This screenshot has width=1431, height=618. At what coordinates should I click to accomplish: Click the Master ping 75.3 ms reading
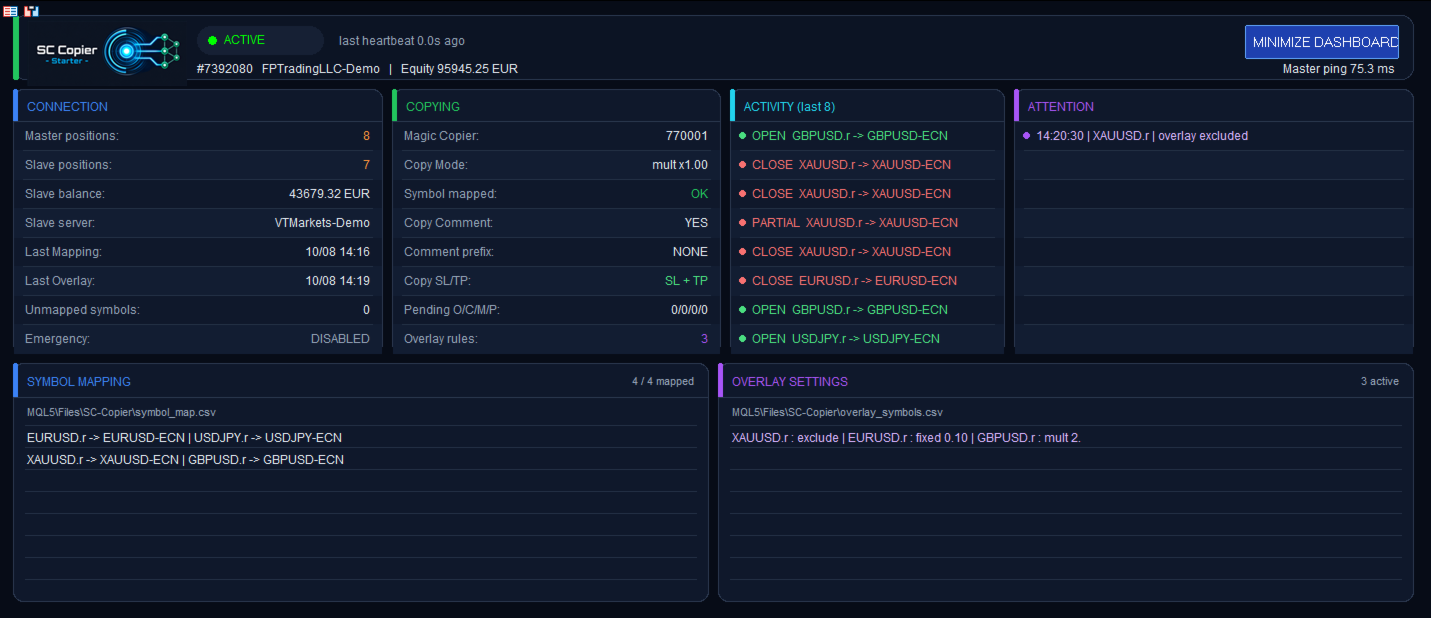[1338, 69]
